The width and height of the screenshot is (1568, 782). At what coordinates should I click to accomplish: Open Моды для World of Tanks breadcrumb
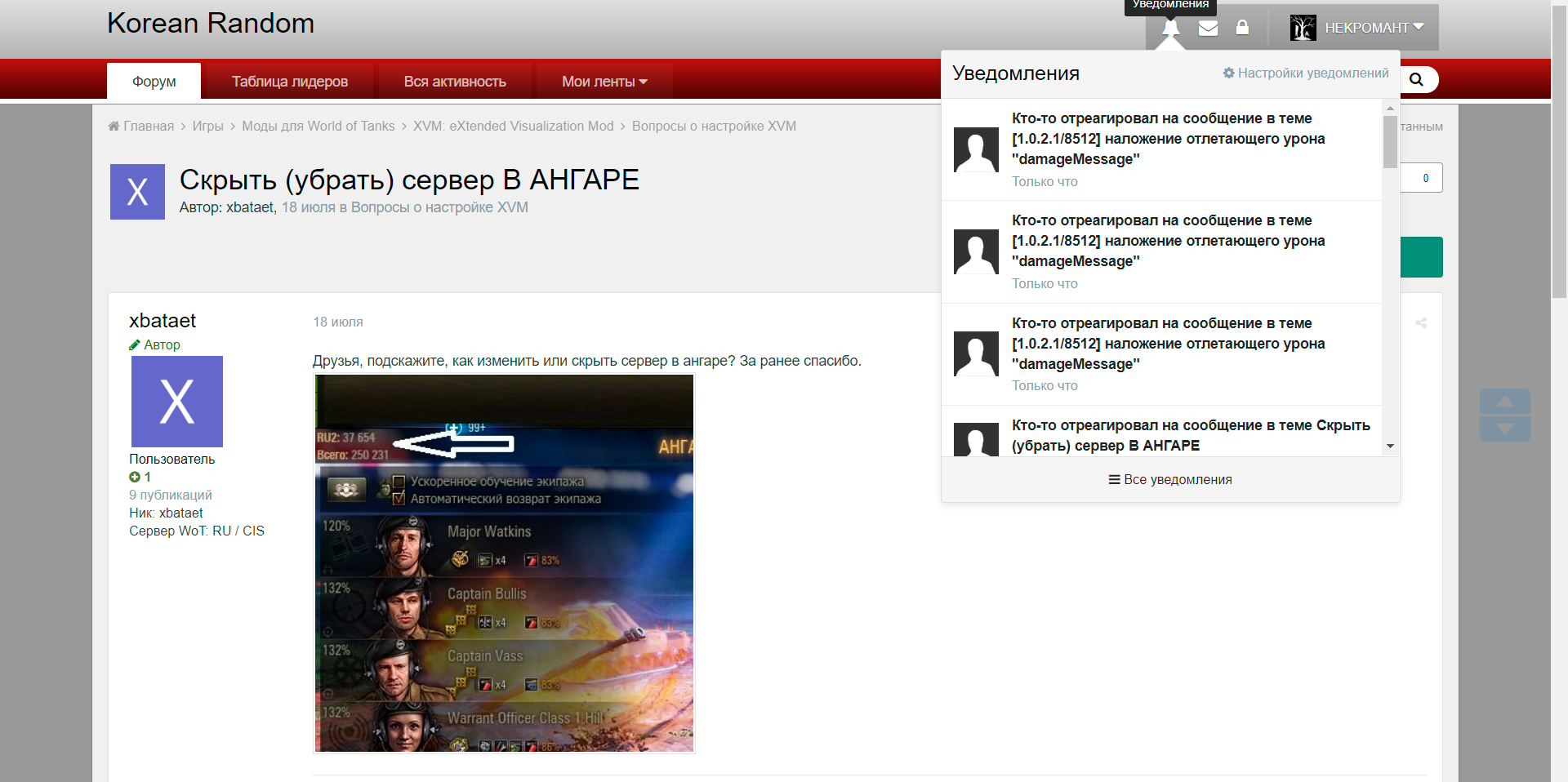click(x=318, y=126)
